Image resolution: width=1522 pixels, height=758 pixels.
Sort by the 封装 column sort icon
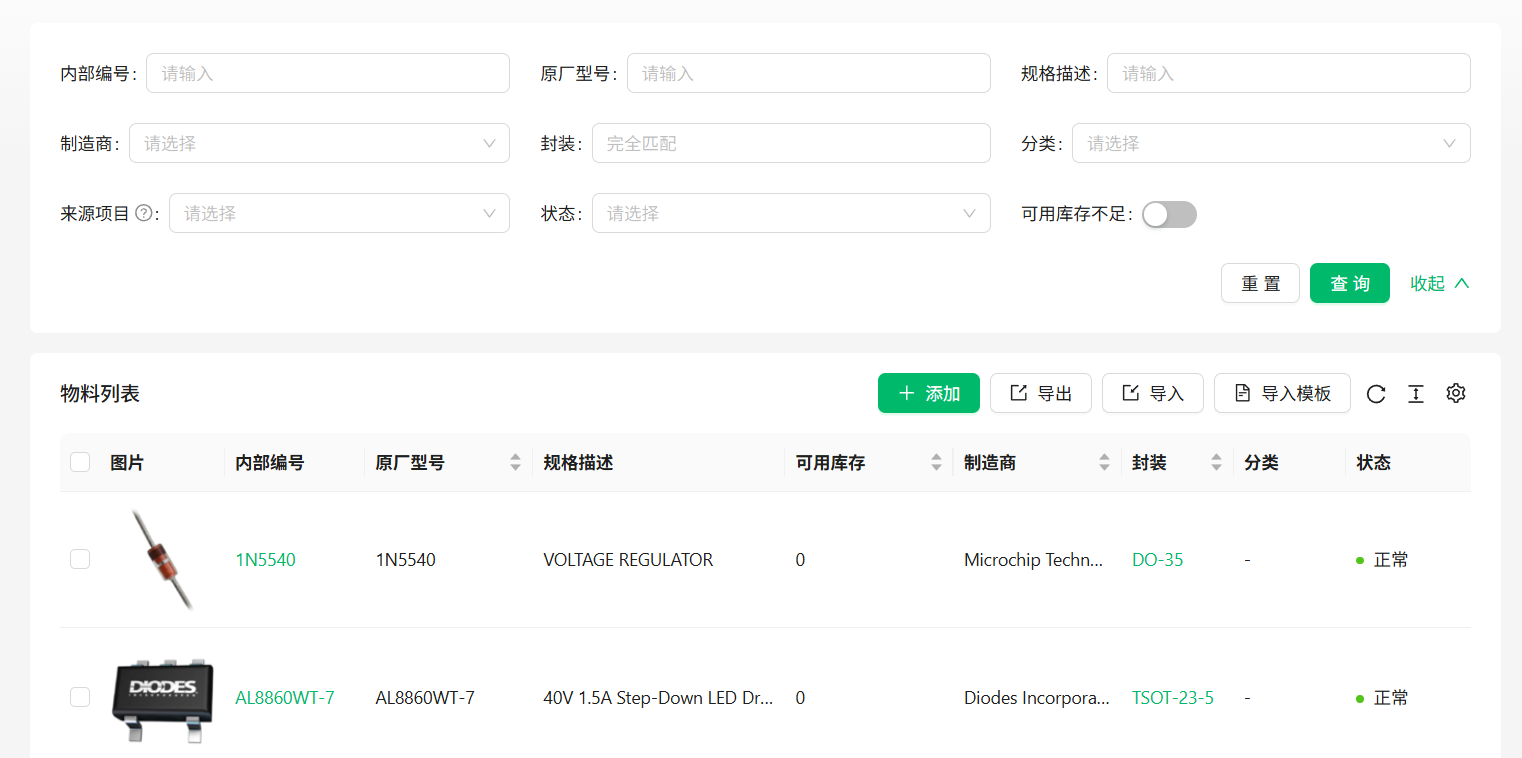1216,462
